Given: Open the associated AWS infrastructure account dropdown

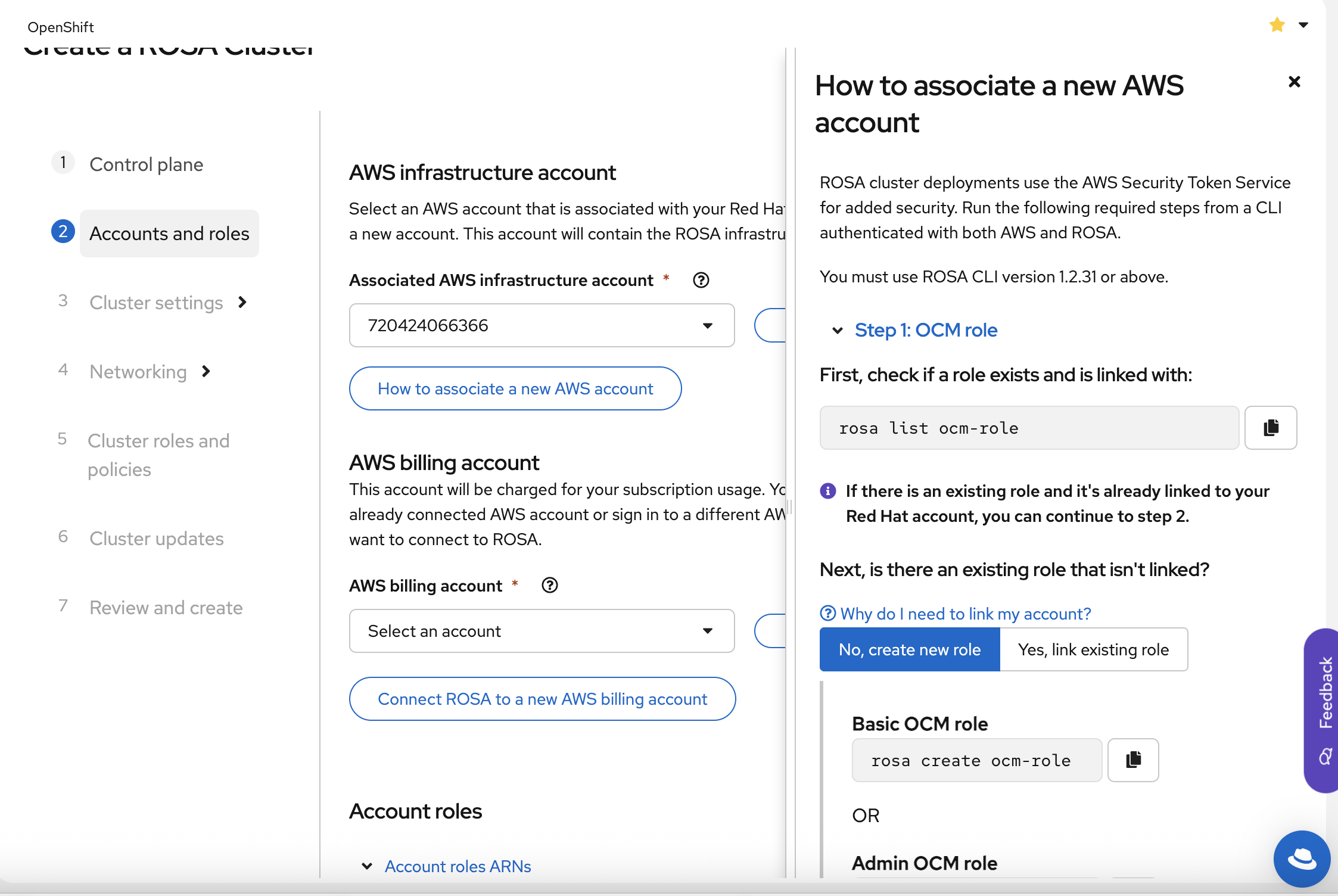Looking at the screenshot, I should (541, 325).
